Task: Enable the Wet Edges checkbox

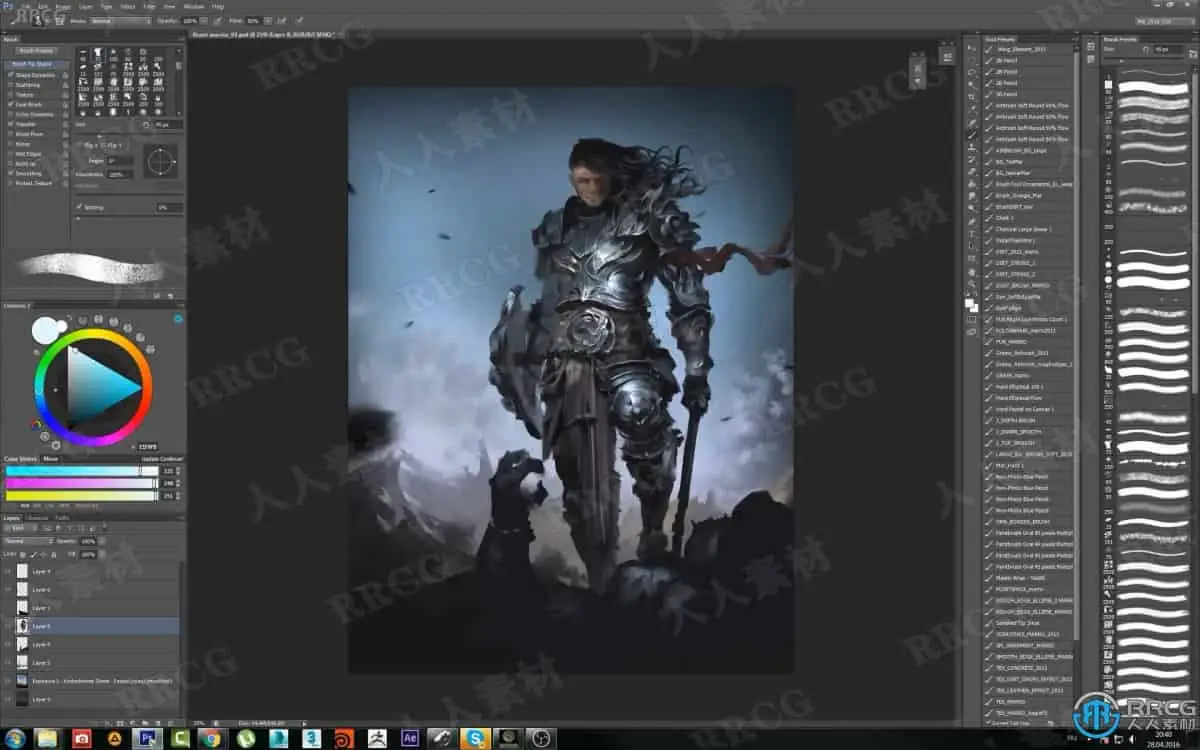Action: click(11, 154)
